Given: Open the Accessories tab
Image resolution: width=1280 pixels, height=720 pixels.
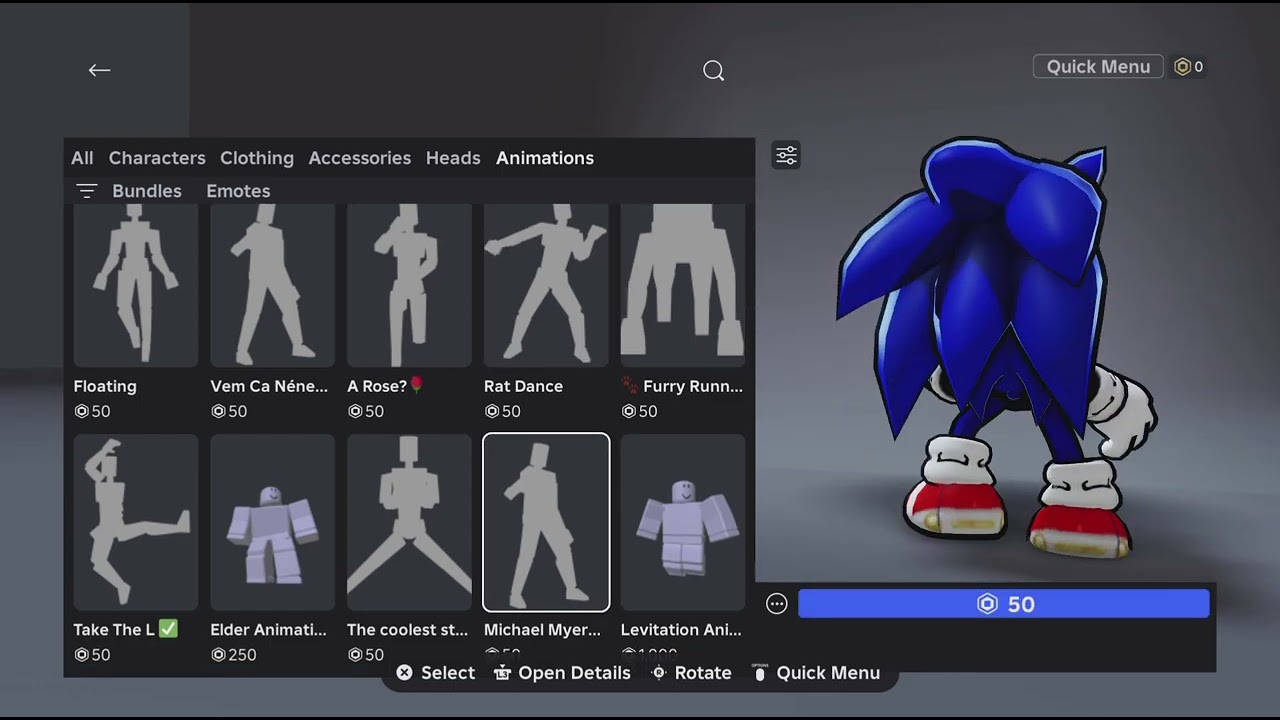Looking at the screenshot, I should coord(360,158).
